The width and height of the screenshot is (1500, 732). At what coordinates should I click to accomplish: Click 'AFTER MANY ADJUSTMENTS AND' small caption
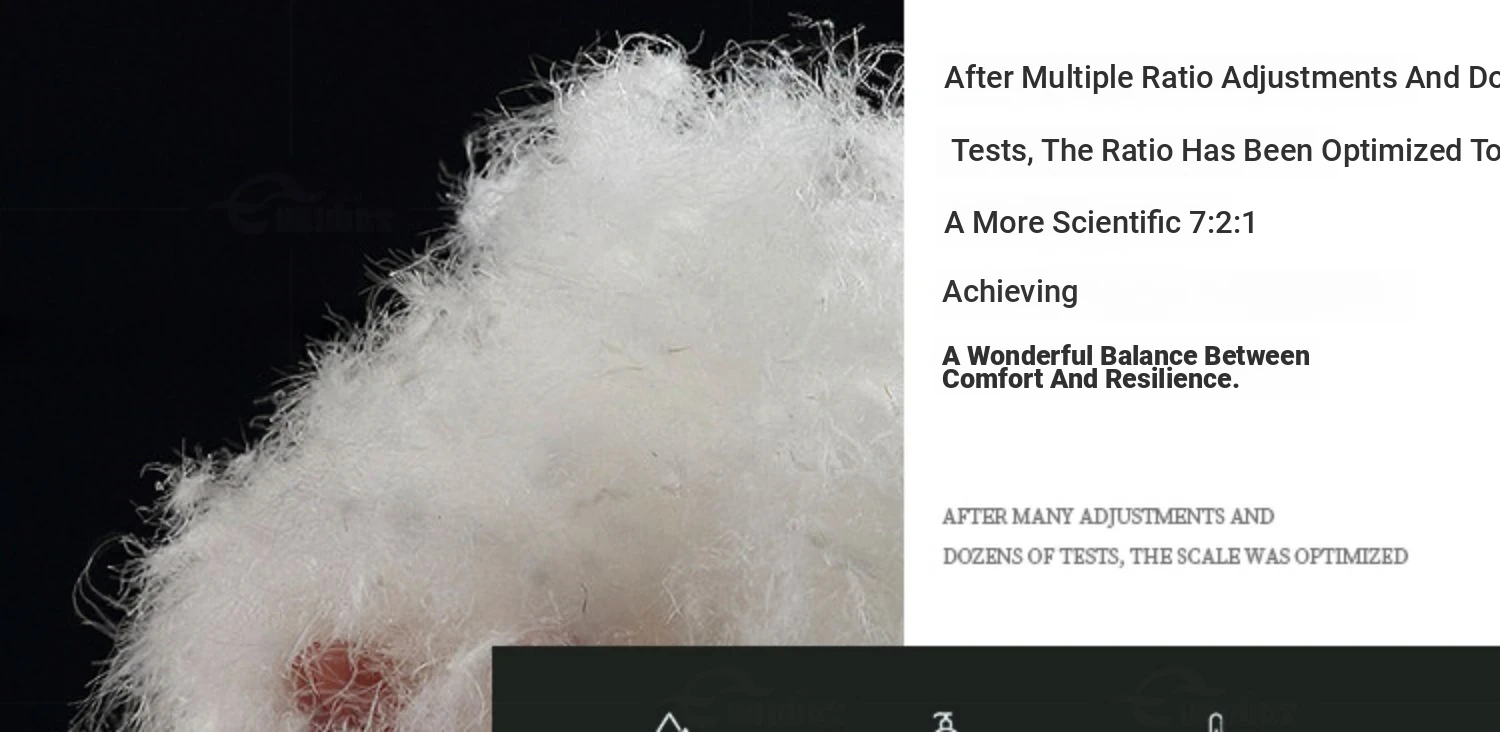[1108, 517]
